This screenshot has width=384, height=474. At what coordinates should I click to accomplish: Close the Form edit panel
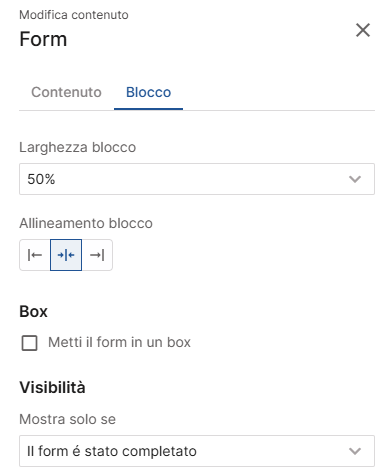363,30
